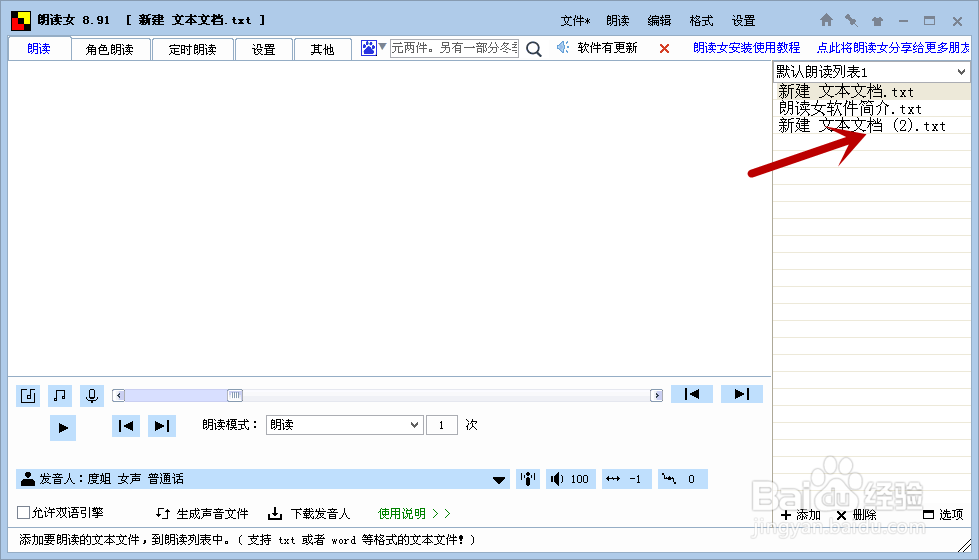Click the repeat count field
The image size is (979, 560).
pos(441,425)
